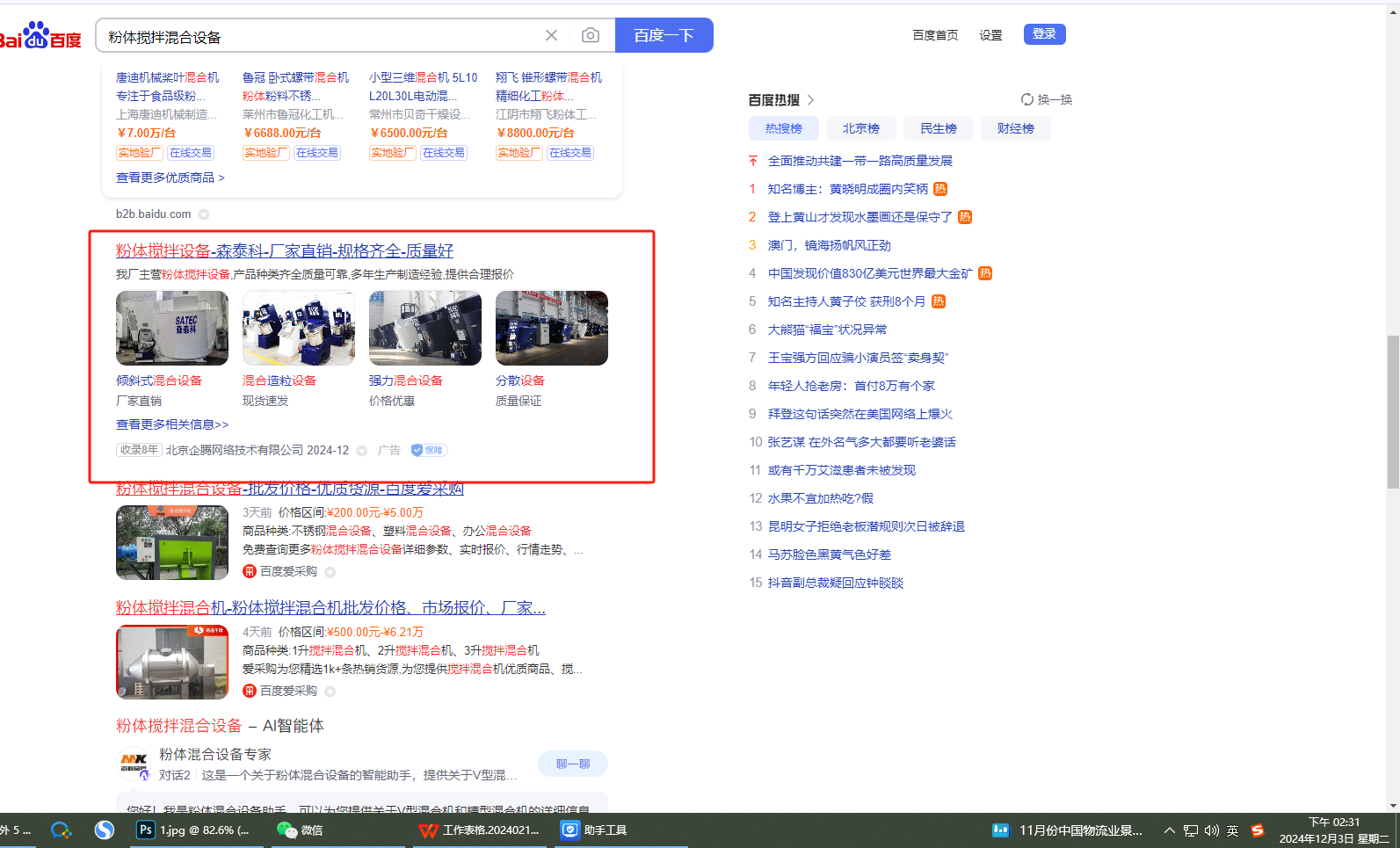Click the 聊一聊 chat button
Image resolution: width=1400 pixels, height=848 pixels.
coord(572,764)
